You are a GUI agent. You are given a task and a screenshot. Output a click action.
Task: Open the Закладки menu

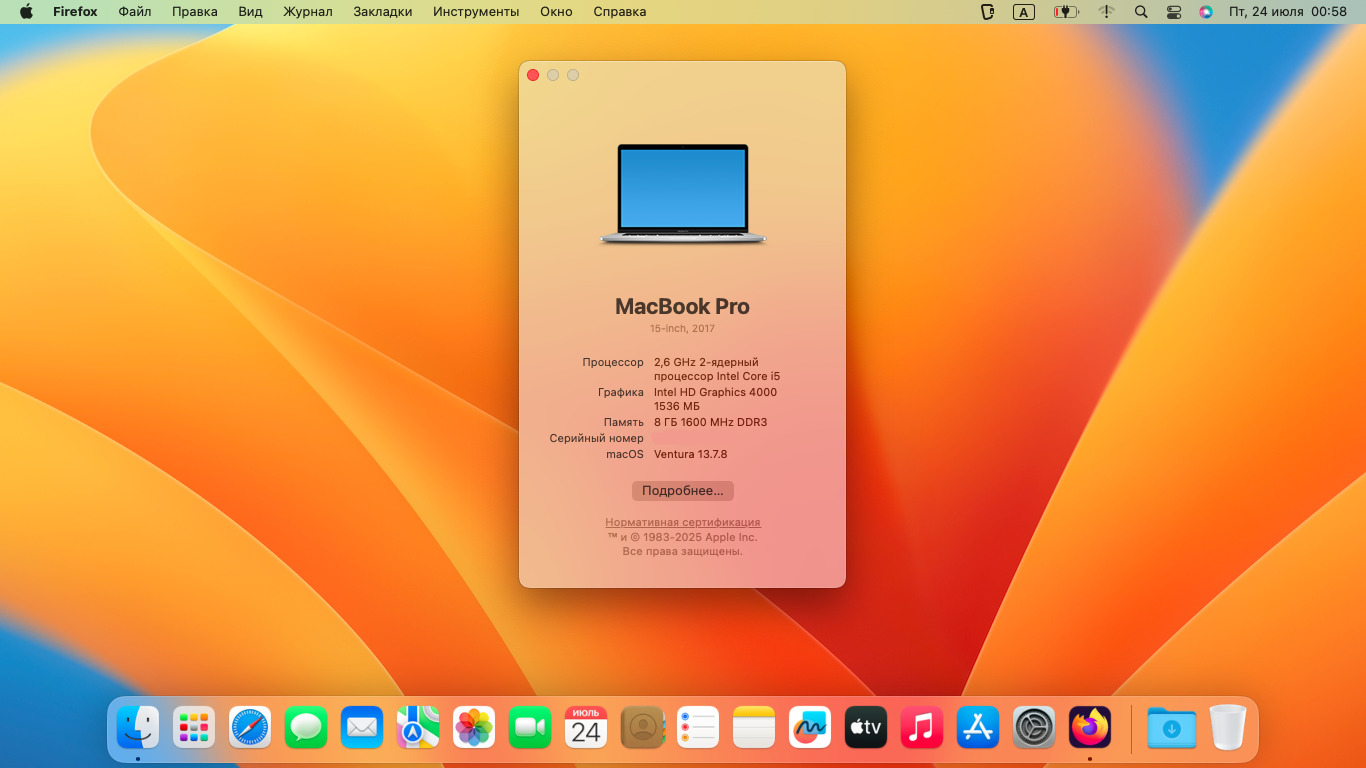(383, 12)
